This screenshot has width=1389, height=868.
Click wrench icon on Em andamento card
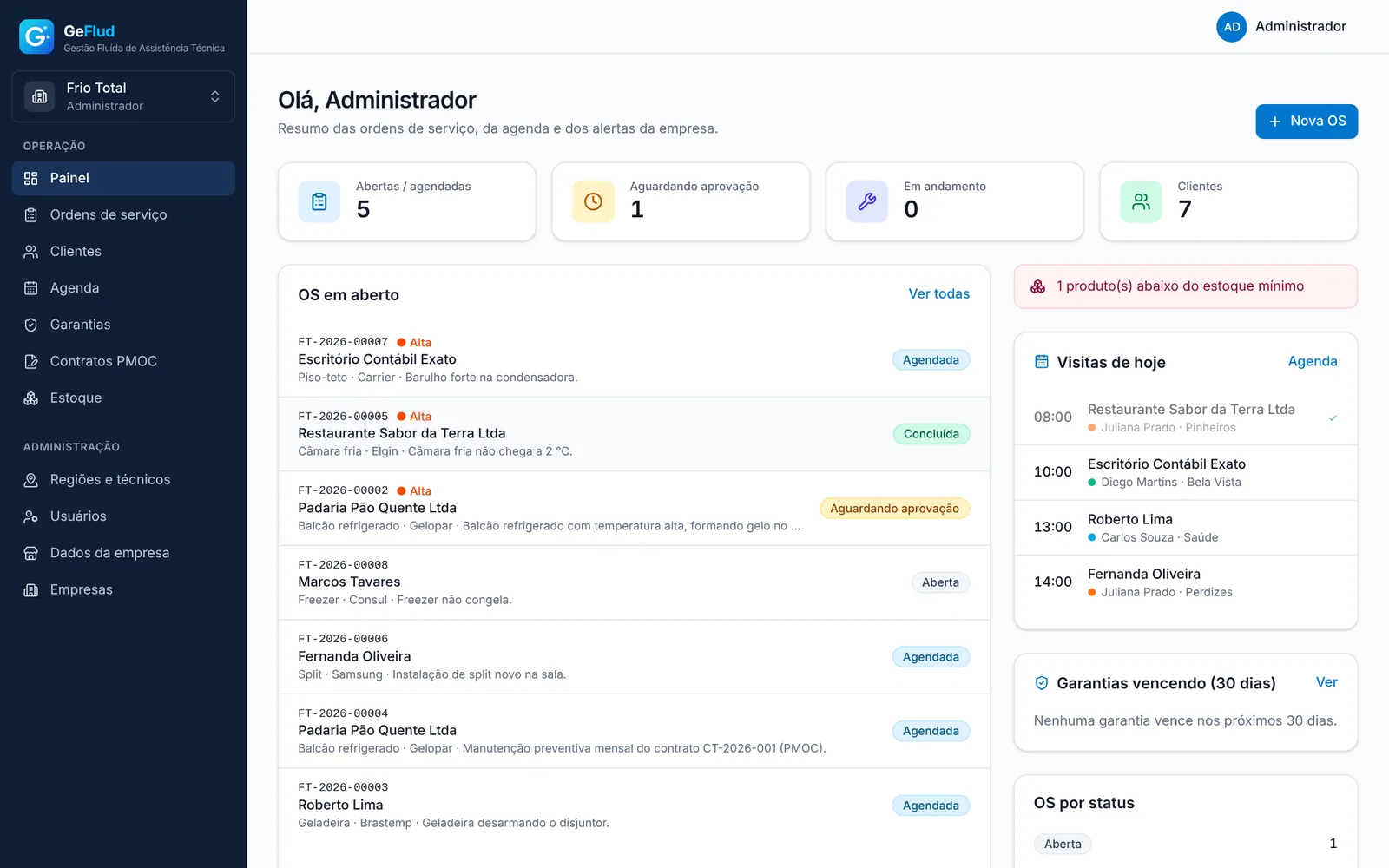pyautogui.click(x=867, y=201)
